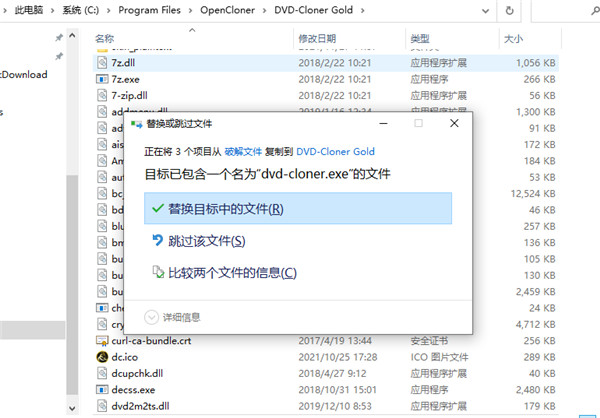Viewport: 600px width, 418px height.
Task: Select the 7z.dll file icon
Action: coord(102,62)
